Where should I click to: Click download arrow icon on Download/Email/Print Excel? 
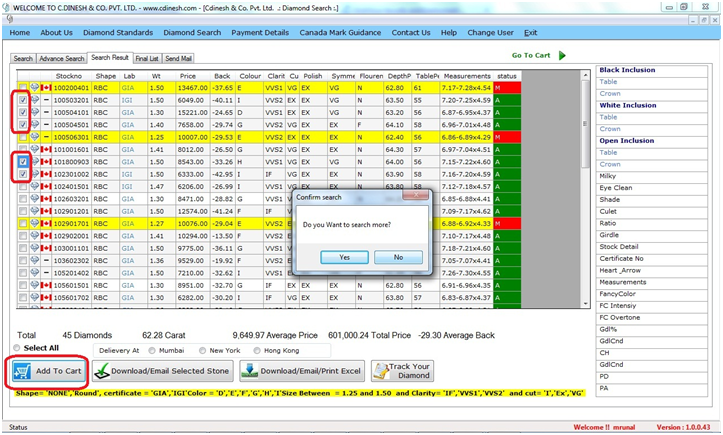[x=249, y=371]
